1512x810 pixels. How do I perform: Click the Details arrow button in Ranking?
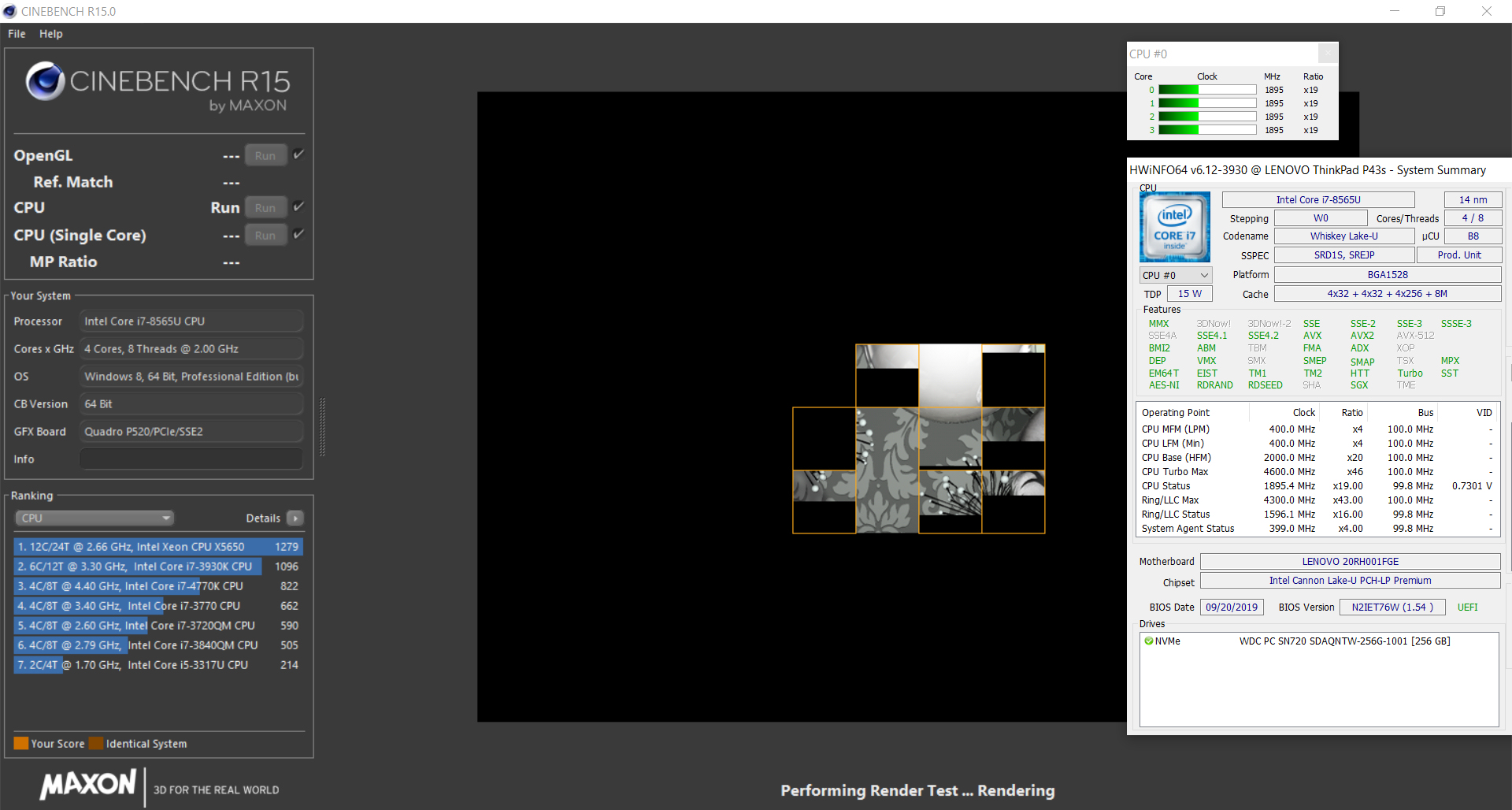[x=295, y=518]
